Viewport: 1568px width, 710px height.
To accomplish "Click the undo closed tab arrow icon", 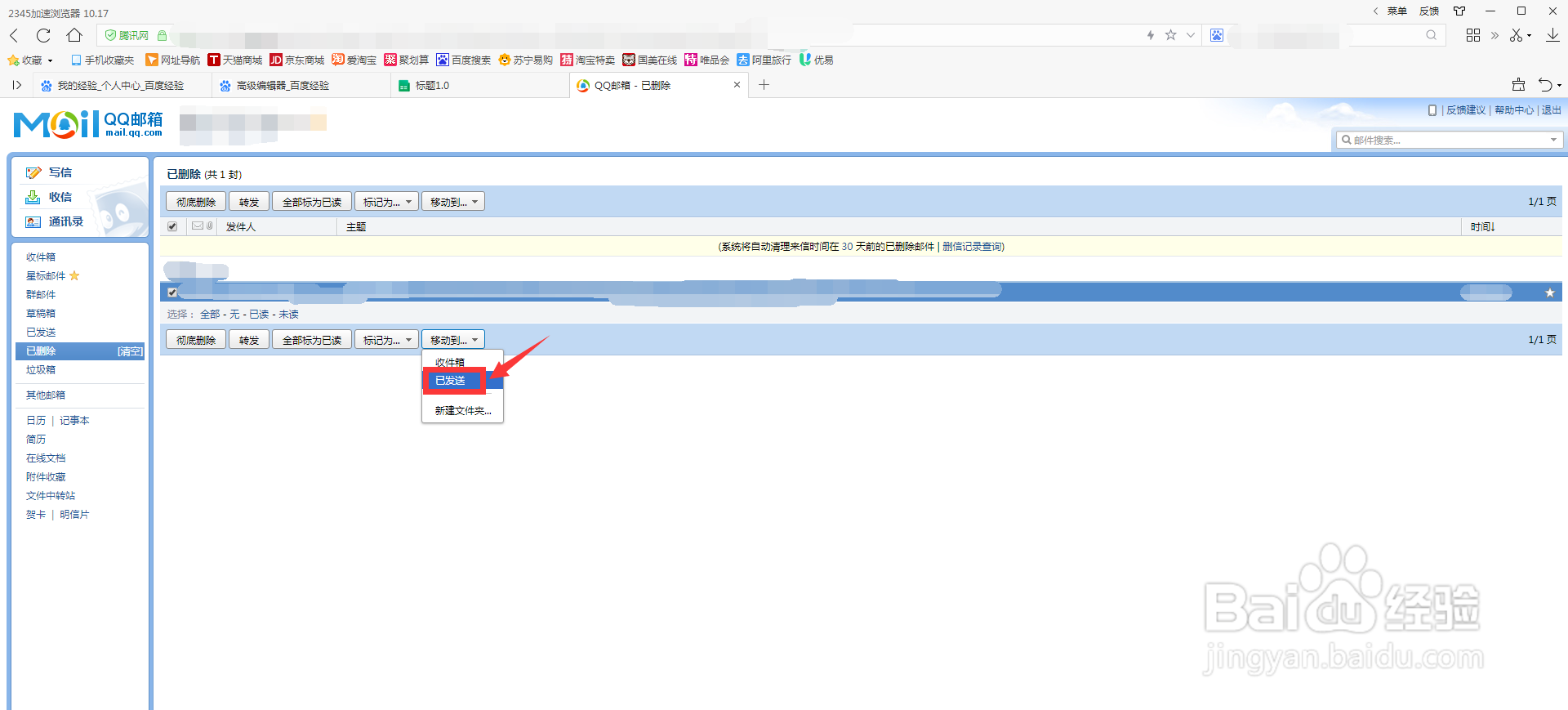I will pyautogui.click(x=1546, y=85).
